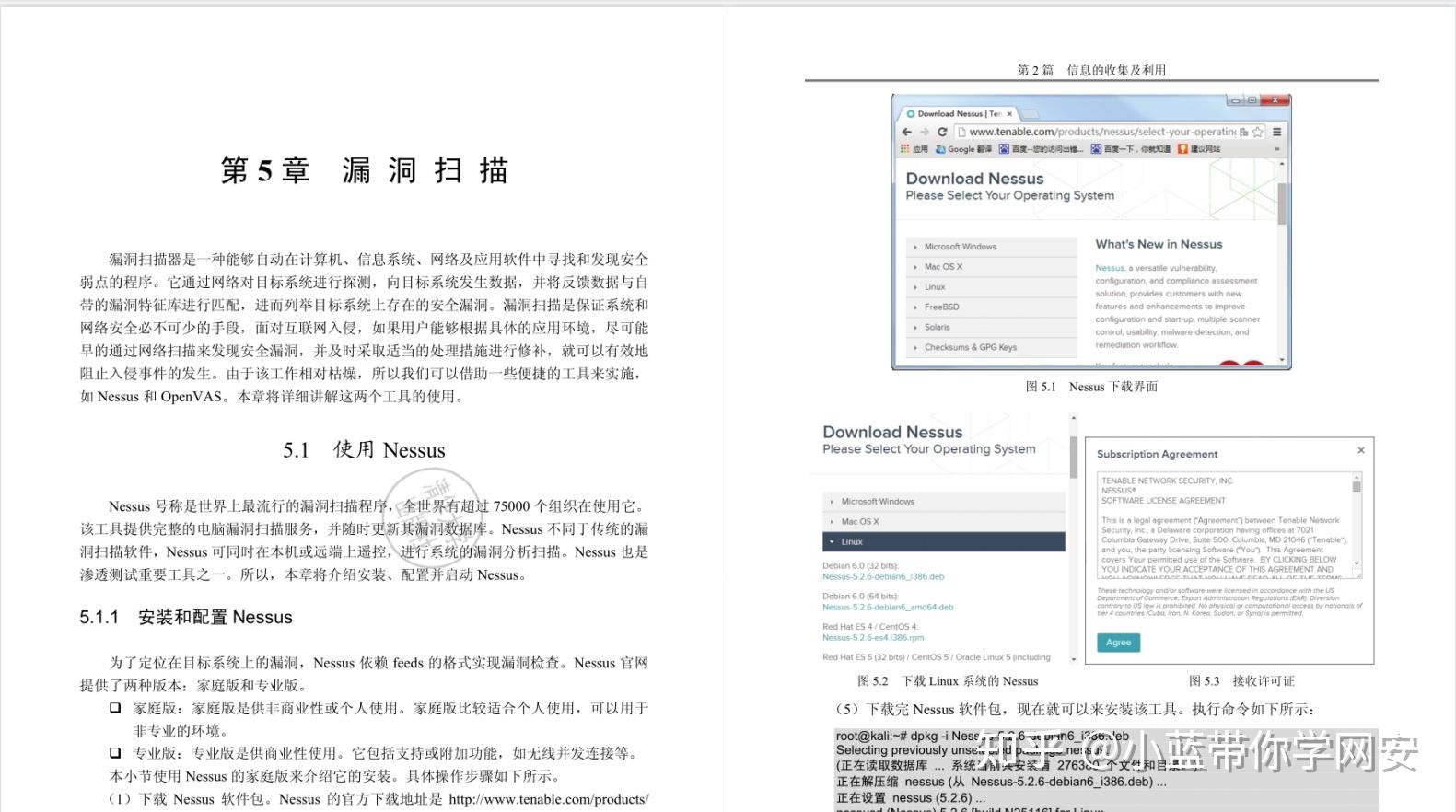Click the heading 5.1.1 安装和配置 Nessus
This screenshot has height=812, width=1456.
pyautogui.click(x=186, y=618)
